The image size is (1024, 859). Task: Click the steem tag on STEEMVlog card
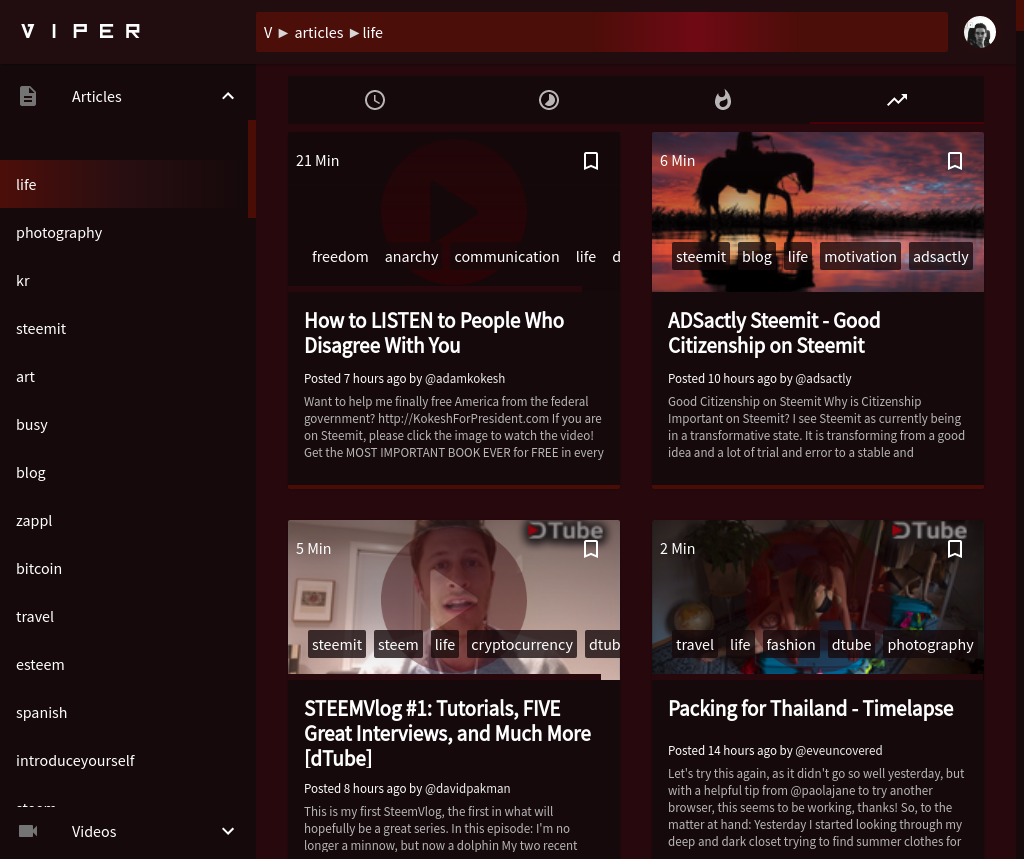[x=398, y=645]
